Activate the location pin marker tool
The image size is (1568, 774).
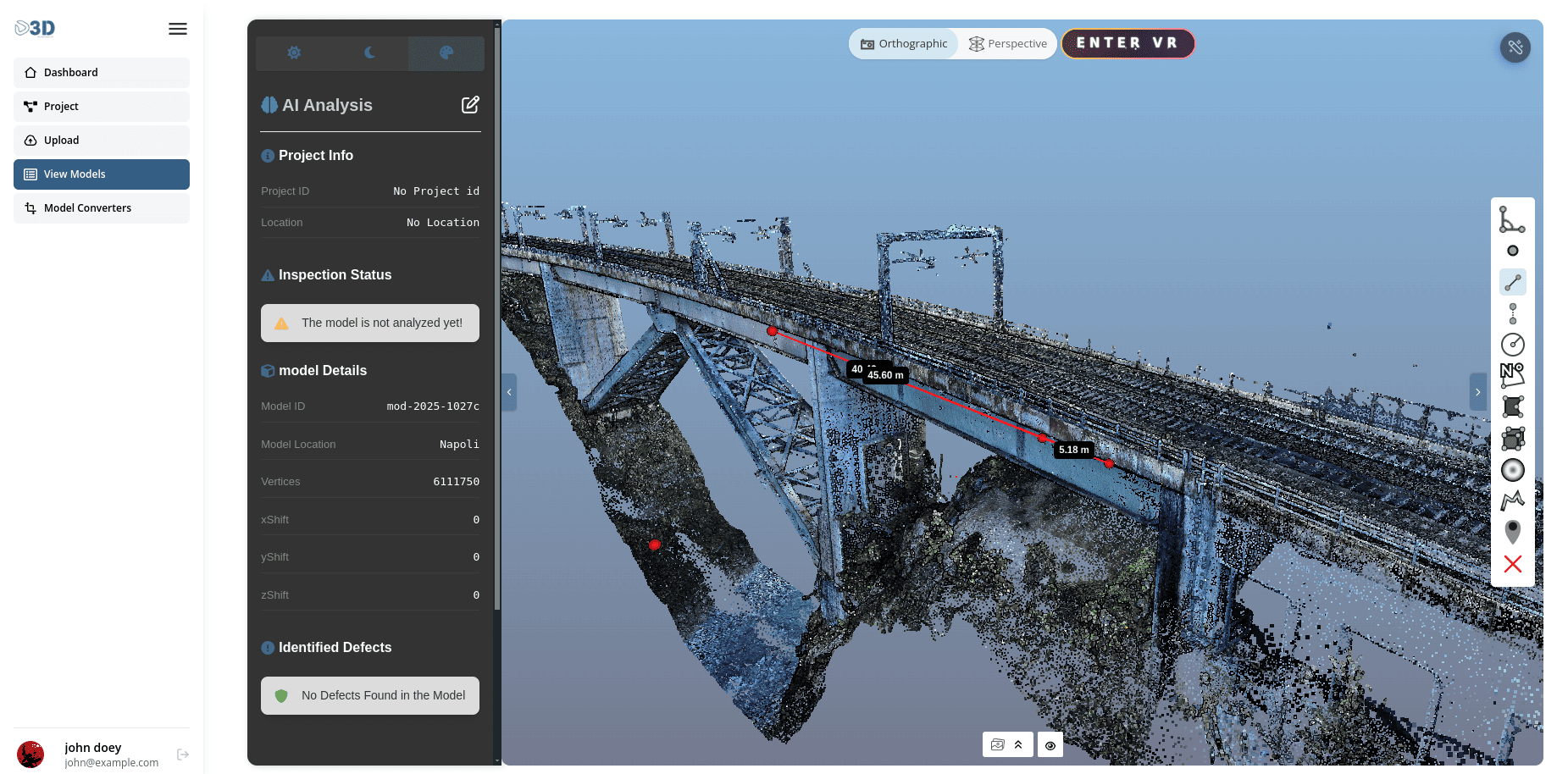[x=1513, y=532]
